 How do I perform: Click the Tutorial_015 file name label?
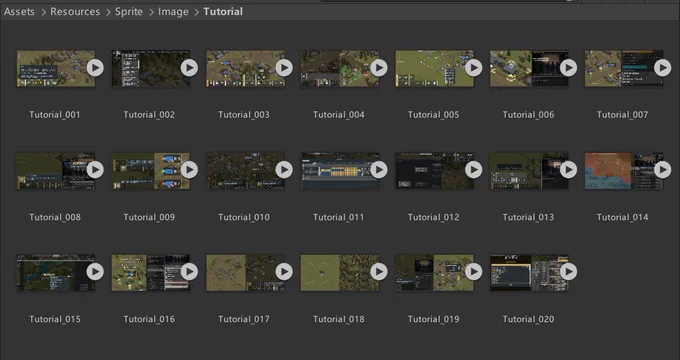pos(55,319)
